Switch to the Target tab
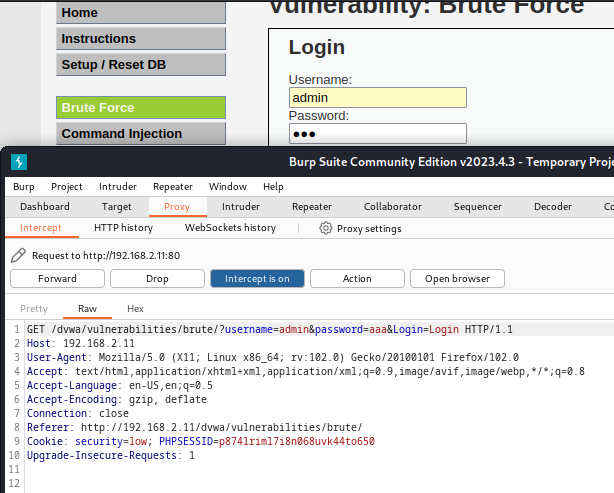The image size is (614, 493). [x=116, y=206]
